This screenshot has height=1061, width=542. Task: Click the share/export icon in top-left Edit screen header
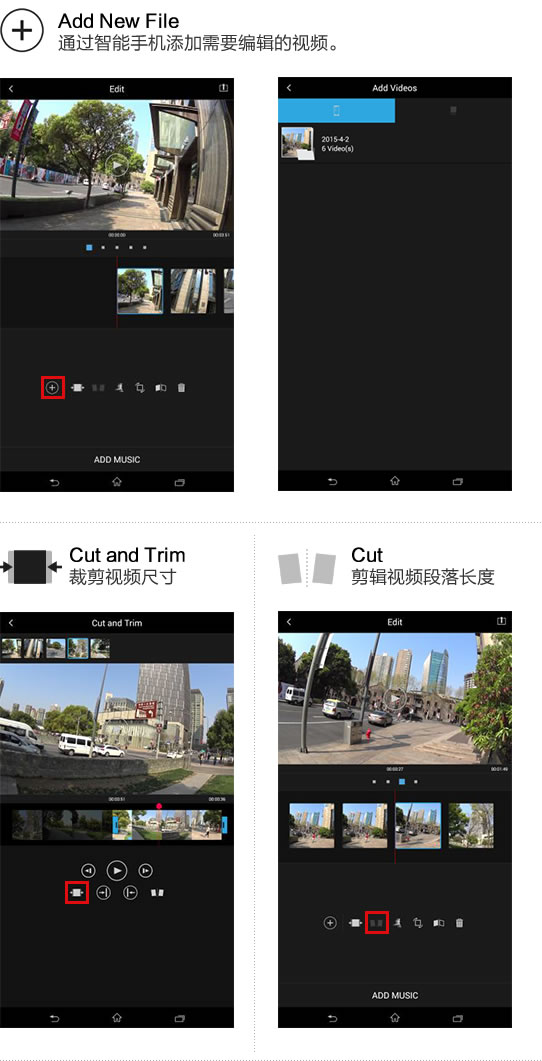tap(223, 88)
